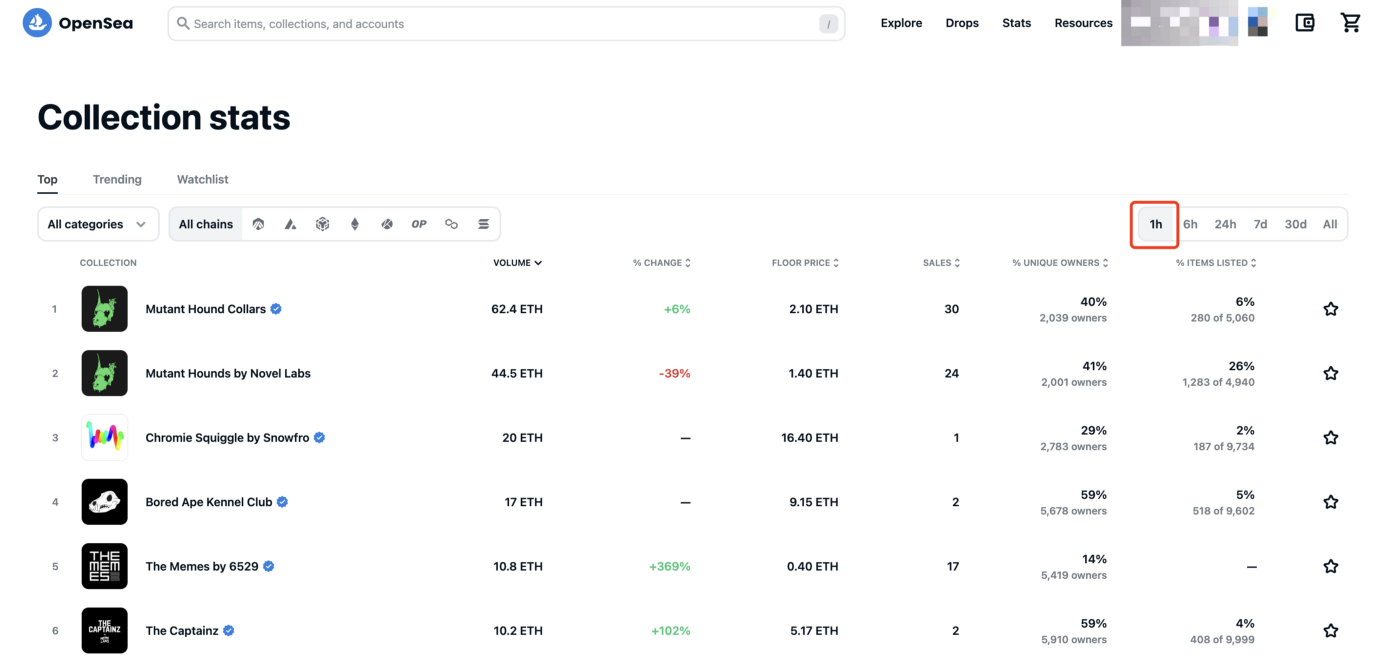Filter by the Solana chain icon

click(x=483, y=224)
